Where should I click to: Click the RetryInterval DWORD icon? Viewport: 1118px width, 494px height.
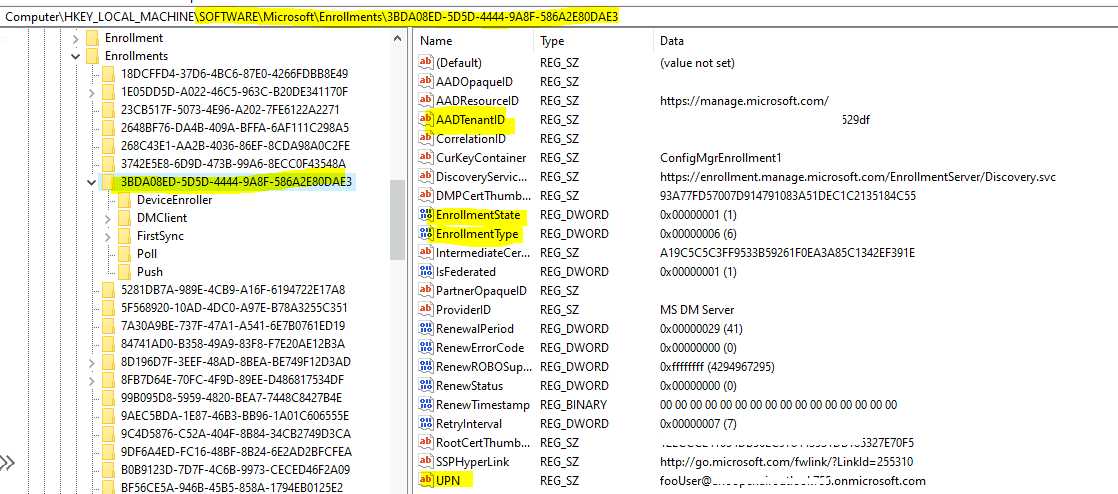pos(426,423)
